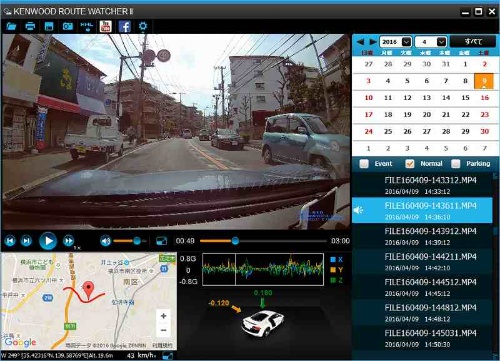Click the 3D car model display
Viewport: 500px width, 361px height.
[263, 324]
